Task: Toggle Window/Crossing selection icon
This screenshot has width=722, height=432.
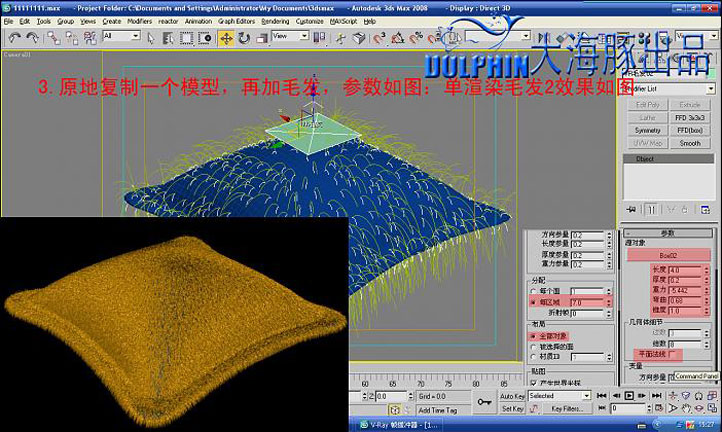Action: coord(204,38)
